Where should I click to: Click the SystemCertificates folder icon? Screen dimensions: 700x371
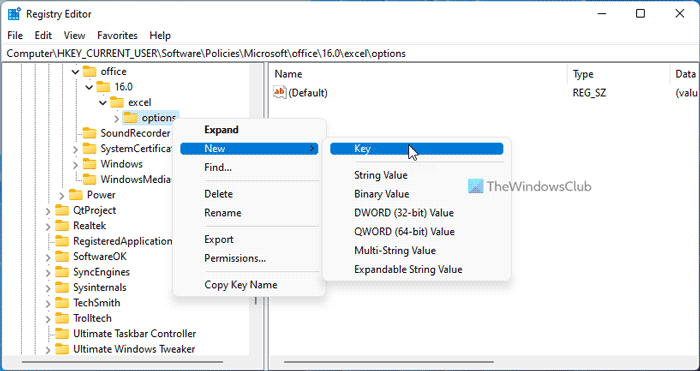[90, 148]
